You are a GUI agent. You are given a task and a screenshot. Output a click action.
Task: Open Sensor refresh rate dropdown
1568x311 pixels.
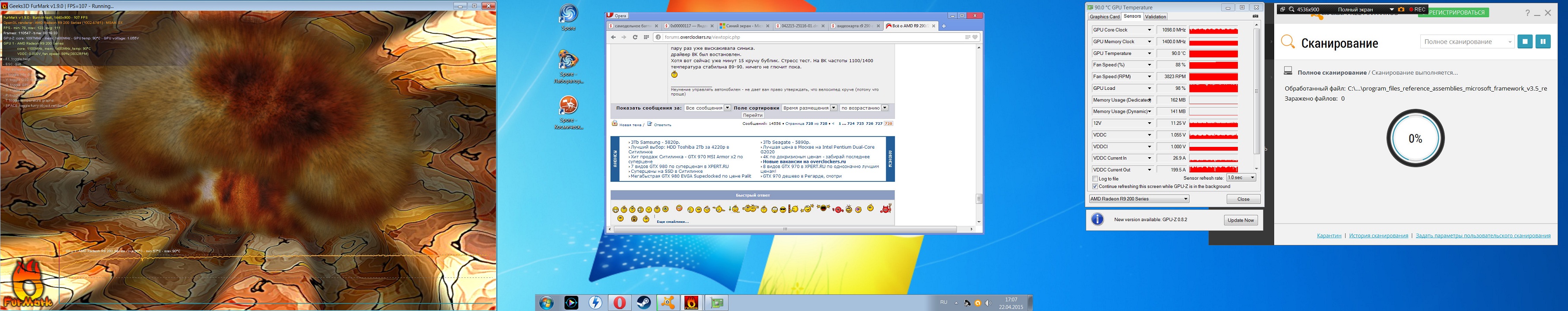1241,178
